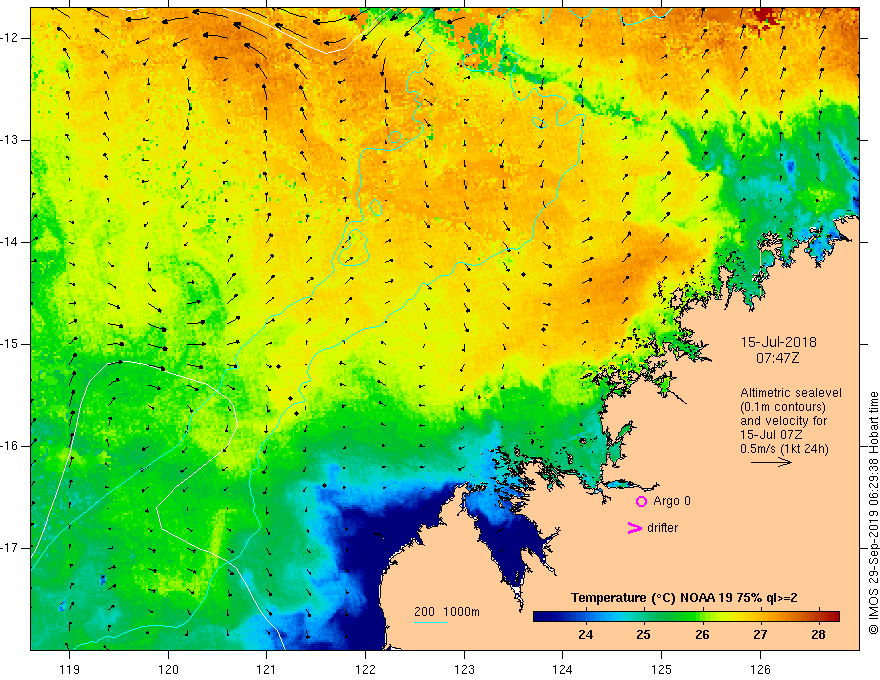The width and height of the screenshot is (880, 680).
Task: Click the '1000m' depth contour label
Action: coord(461,612)
